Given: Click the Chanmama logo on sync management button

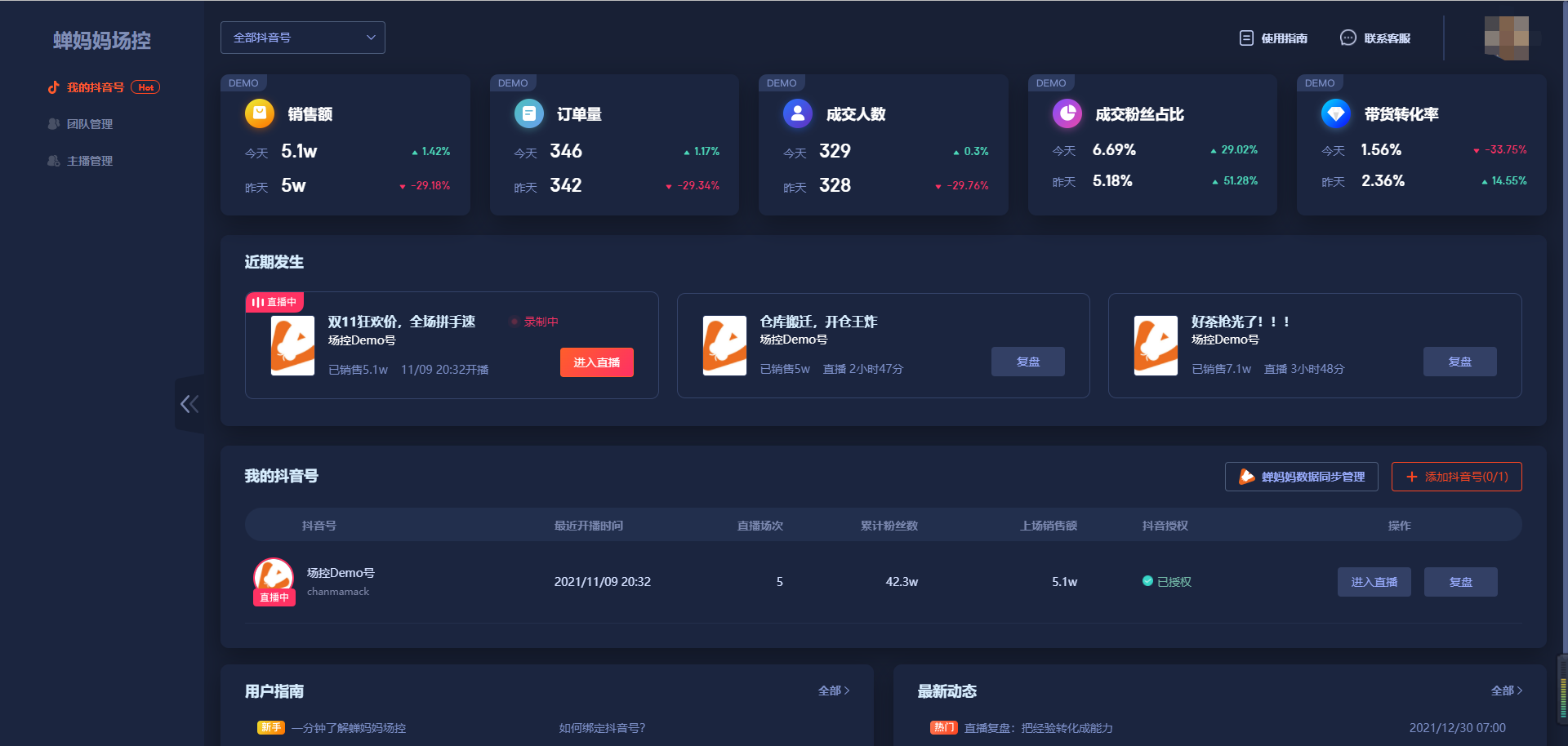Looking at the screenshot, I should [1246, 477].
